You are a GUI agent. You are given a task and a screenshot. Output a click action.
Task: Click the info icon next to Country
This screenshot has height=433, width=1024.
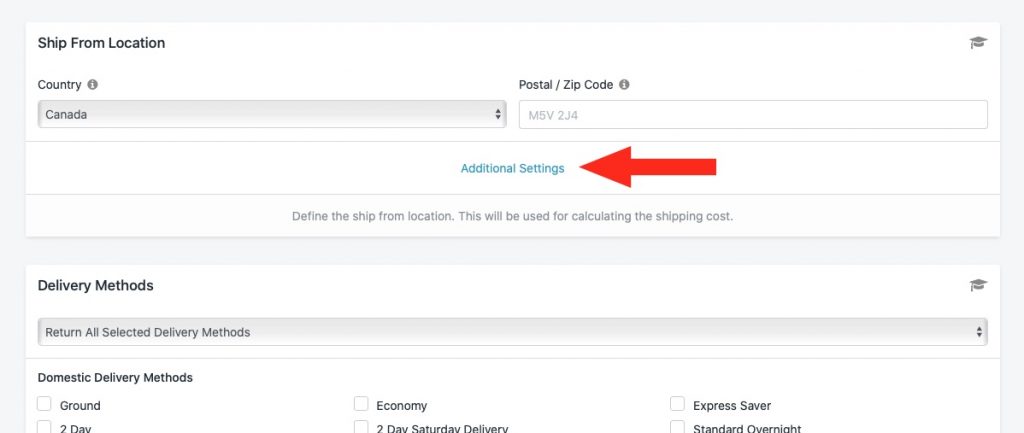point(93,85)
